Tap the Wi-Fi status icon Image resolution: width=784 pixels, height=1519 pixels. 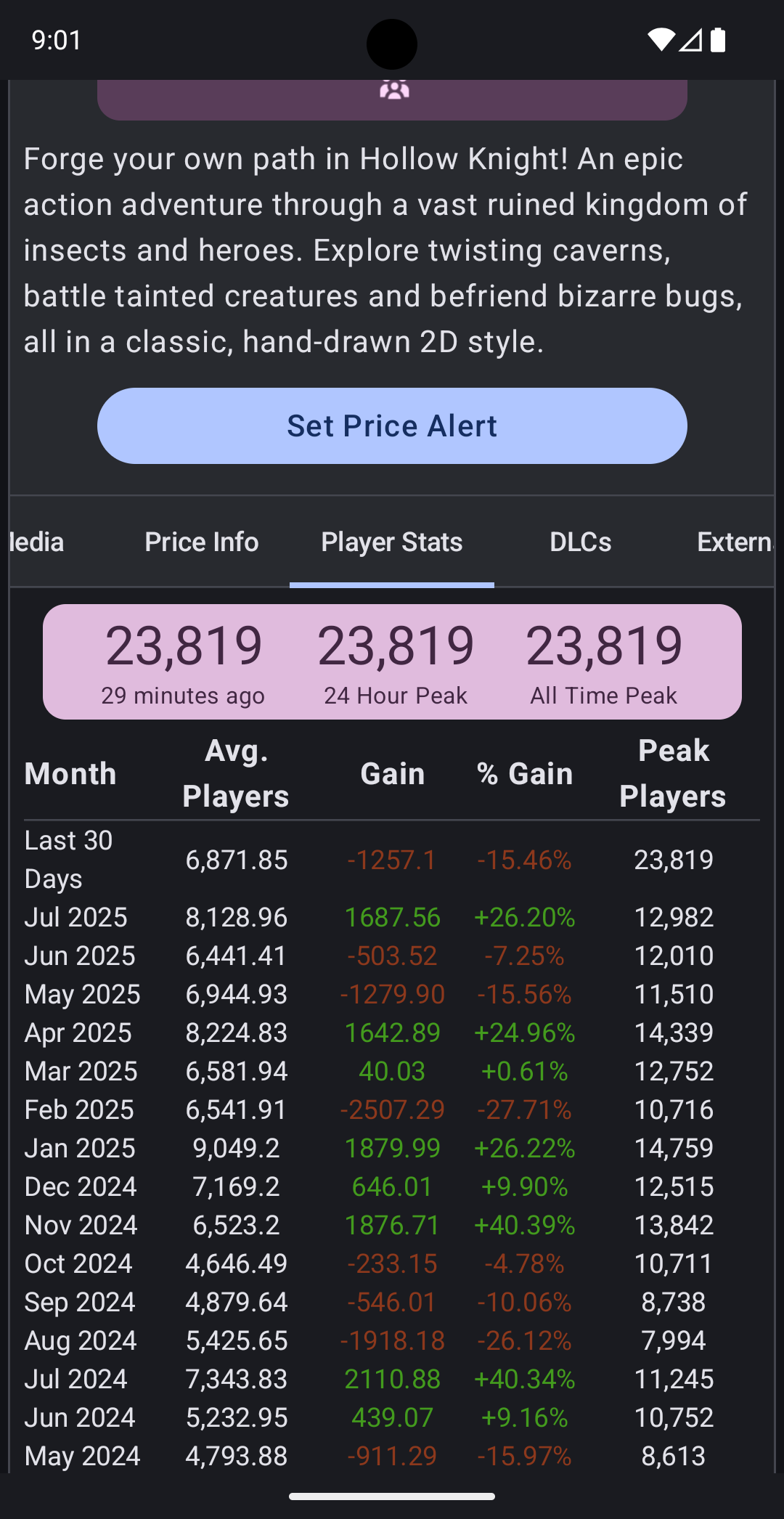point(661,40)
